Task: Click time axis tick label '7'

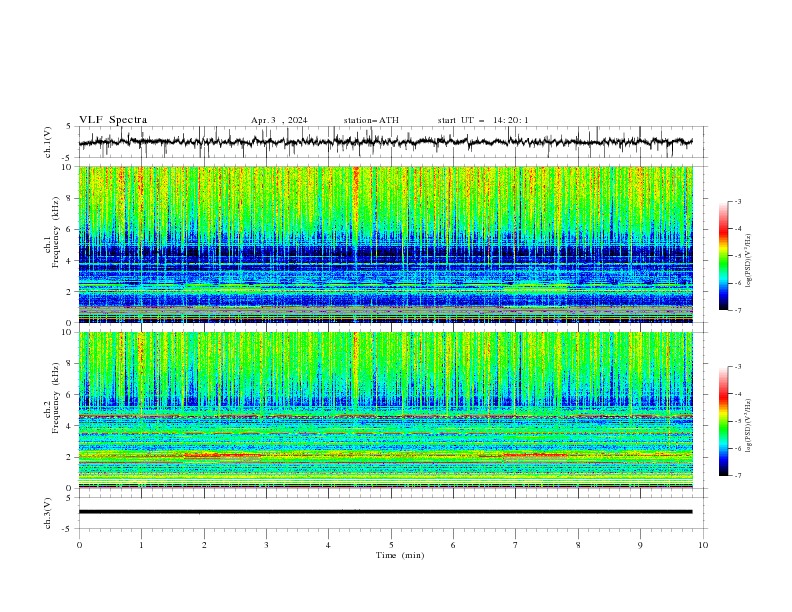Action: click(x=515, y=545)
